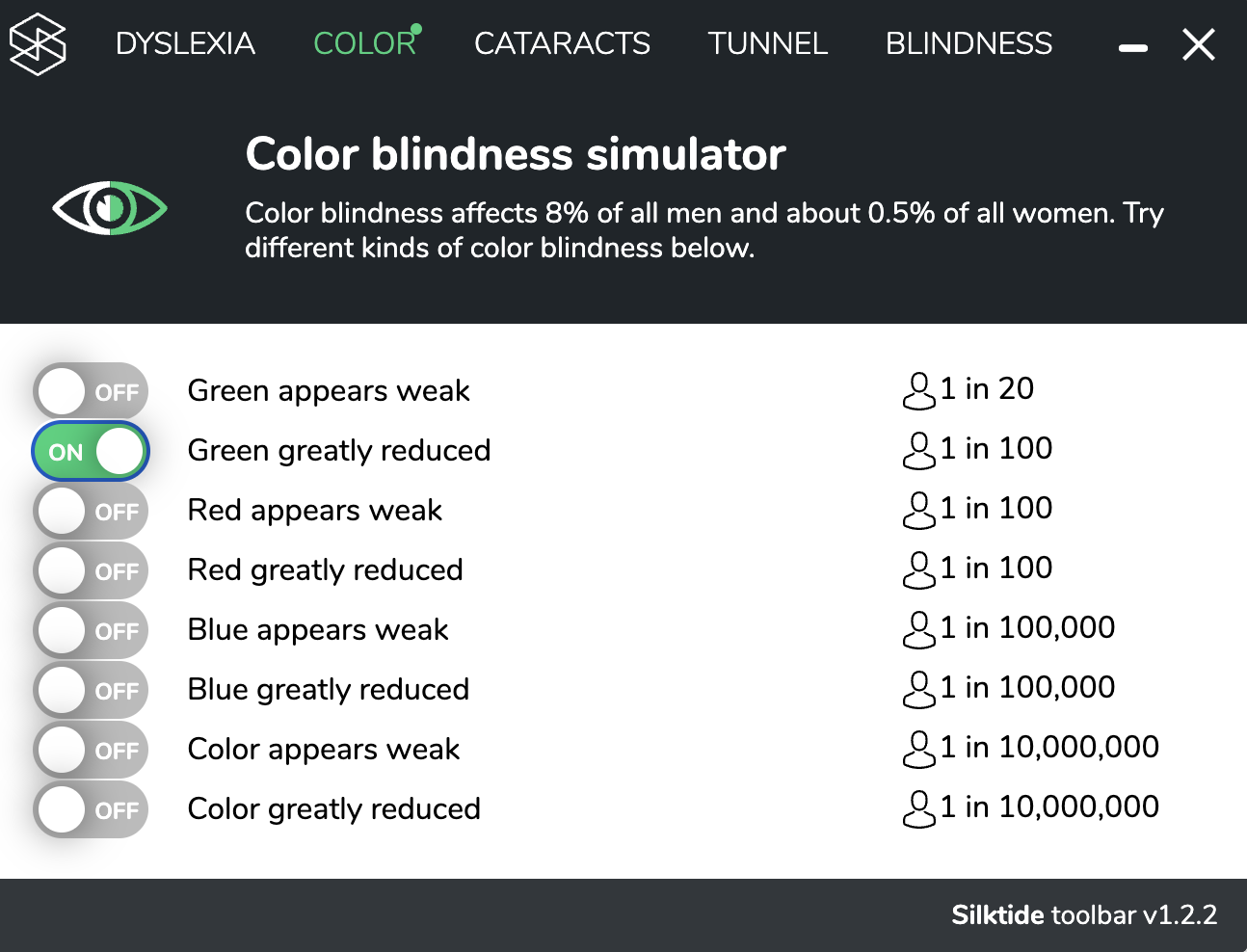1247x952 pixels.
Task: Switch to the DYSLEXIA tab
Action: point(185,43)
